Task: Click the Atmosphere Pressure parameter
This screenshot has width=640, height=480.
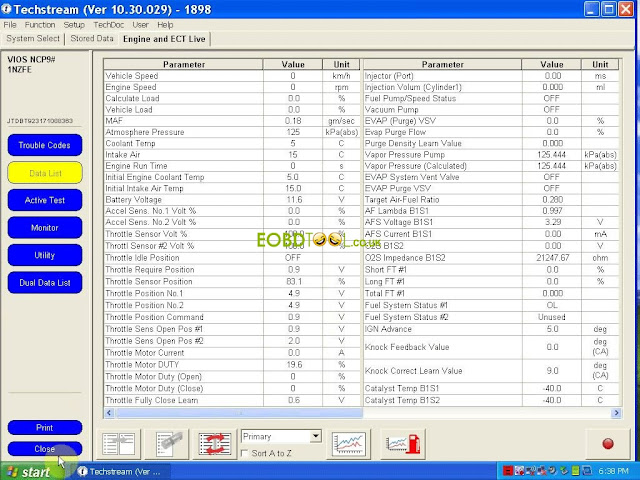Action: 145,132
